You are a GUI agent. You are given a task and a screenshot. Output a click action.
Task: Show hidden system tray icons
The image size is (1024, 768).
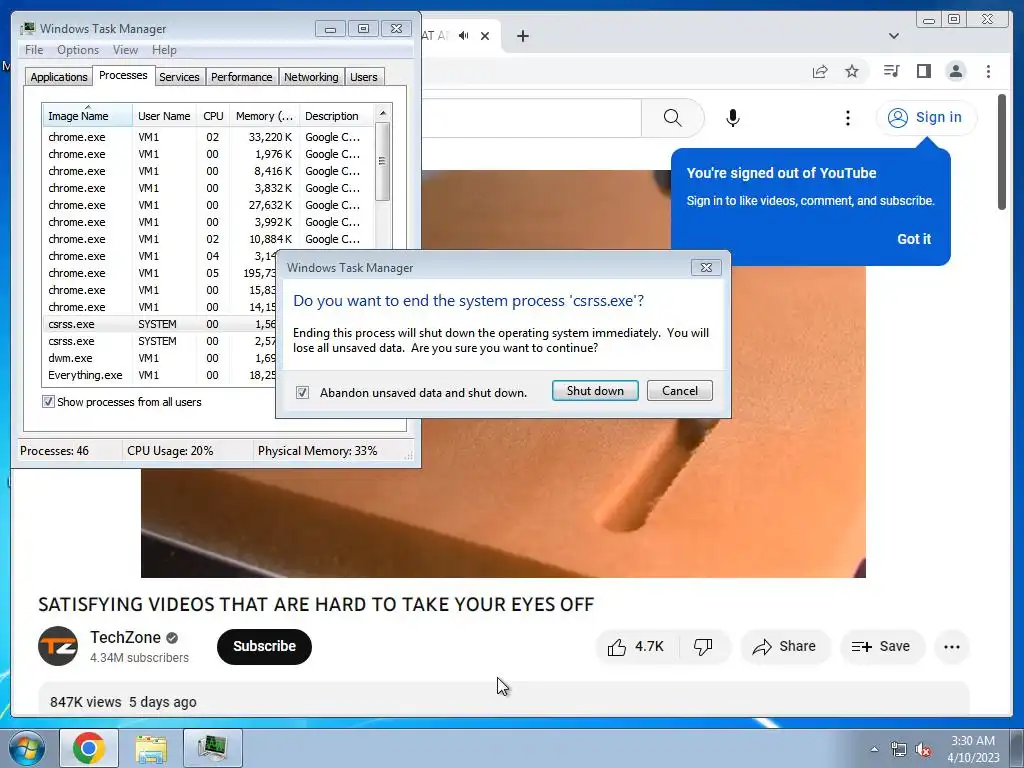[x=874, y=749]
